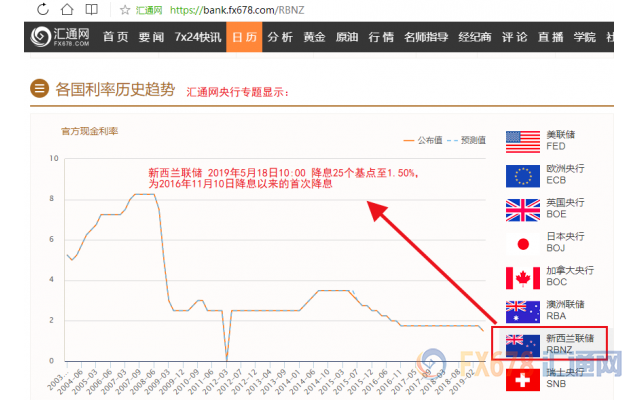
Task: Open the 黄金 menu item
Action: click(x=314, y=37)
